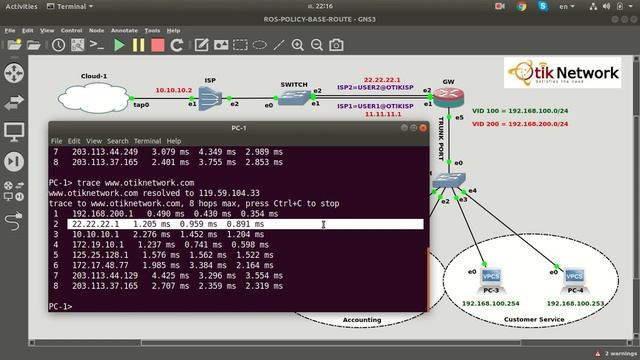This screenshot has width=640, height=360.
Task: Browse routers in device sidebar
Action: click(14, 73)
